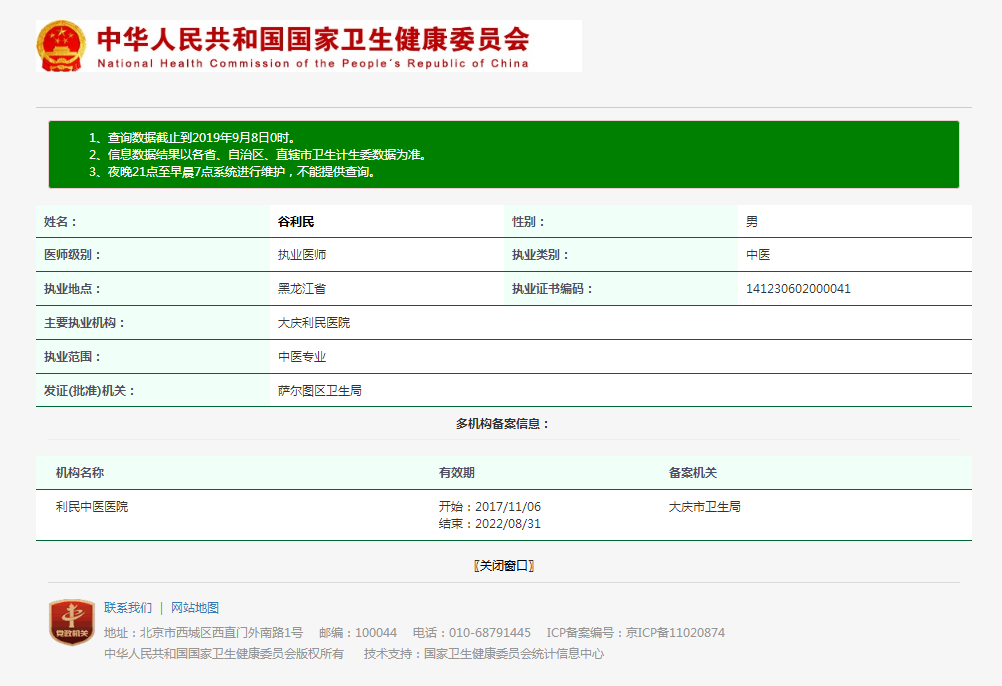
Task: Select certificate number 141230602000041
Action: (x=798, y=289)
